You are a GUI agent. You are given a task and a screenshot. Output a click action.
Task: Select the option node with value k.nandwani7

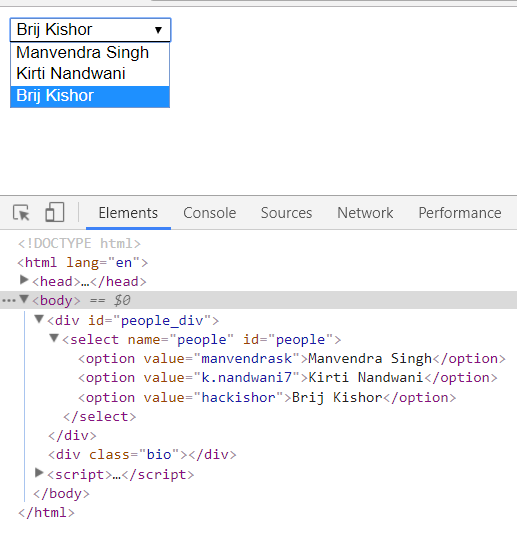tap(288, 378)
